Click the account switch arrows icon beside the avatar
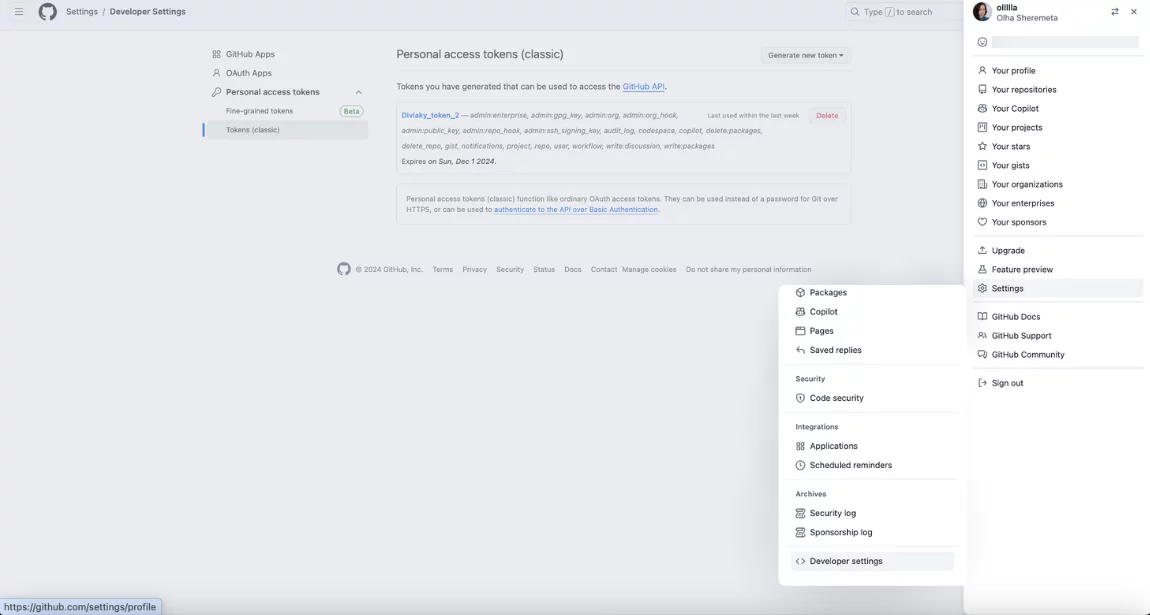Screen dimensions: 1150x615 pos(1114,11)
